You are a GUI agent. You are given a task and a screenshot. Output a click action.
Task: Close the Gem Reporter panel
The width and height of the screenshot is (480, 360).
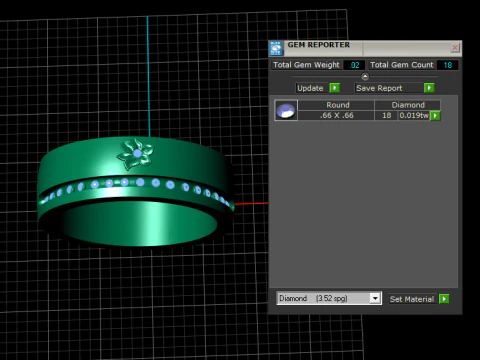(455, 48)
